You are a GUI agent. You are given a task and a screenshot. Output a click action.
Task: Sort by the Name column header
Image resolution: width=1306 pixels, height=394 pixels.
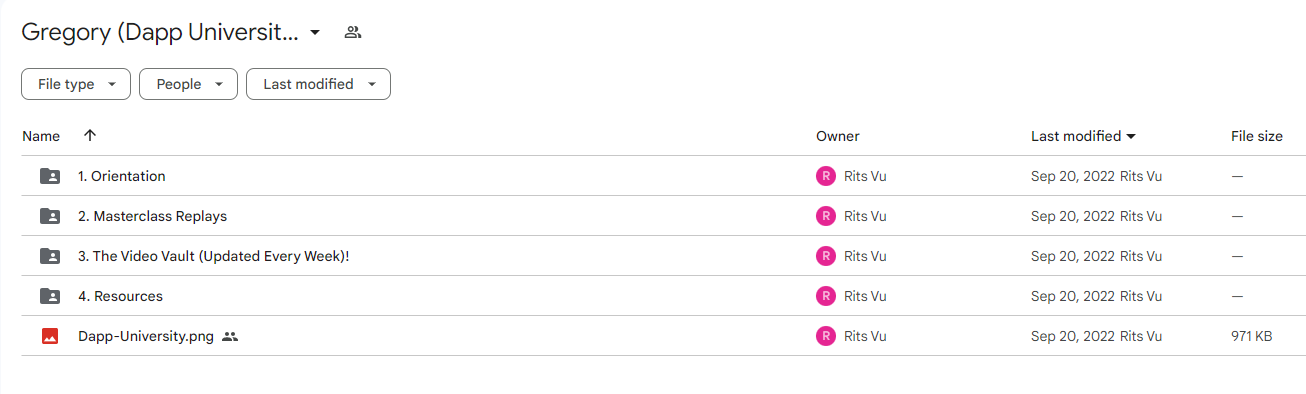pos(41,136)
